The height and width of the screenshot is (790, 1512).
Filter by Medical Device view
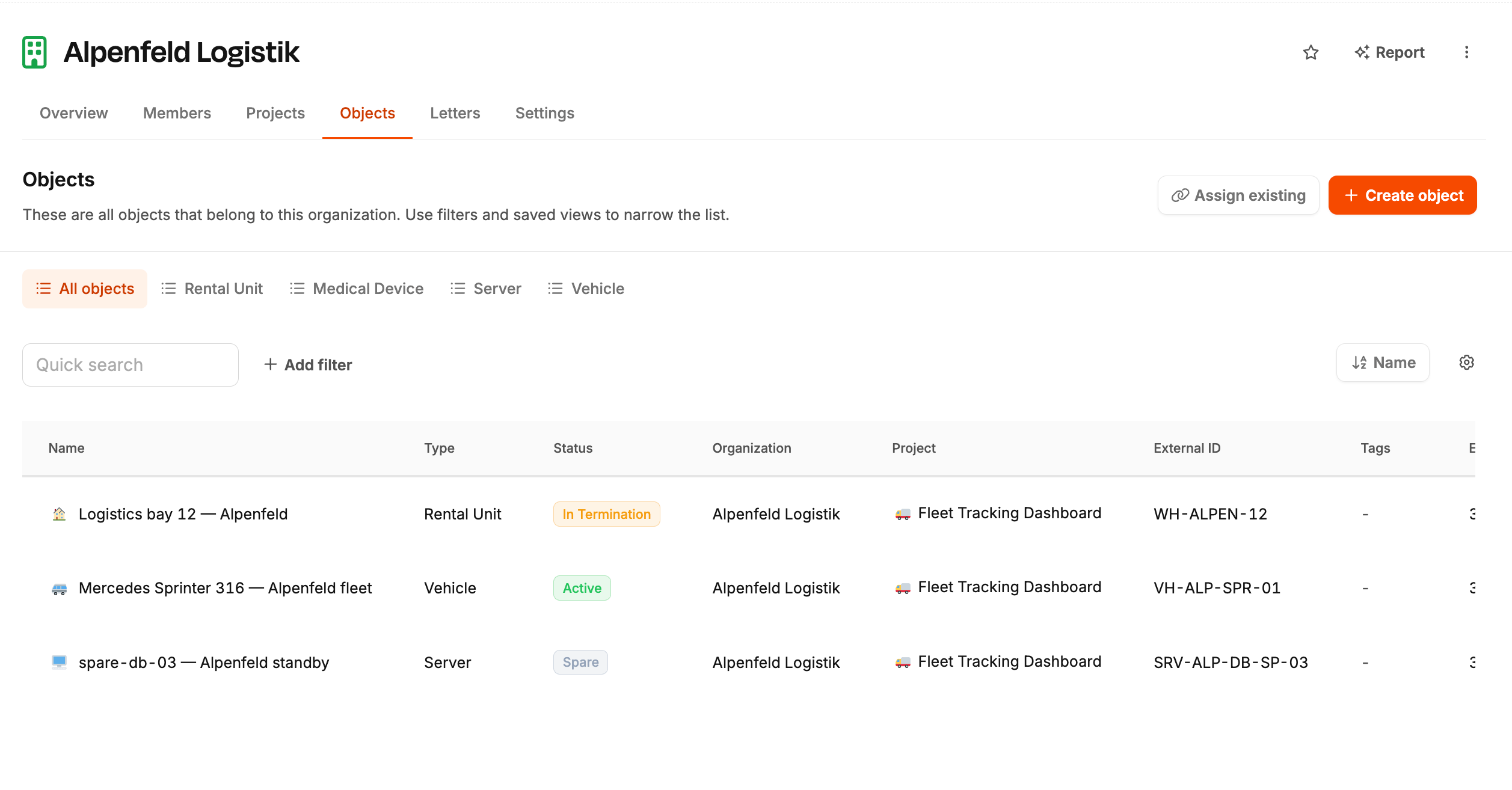tap(357, 289)
